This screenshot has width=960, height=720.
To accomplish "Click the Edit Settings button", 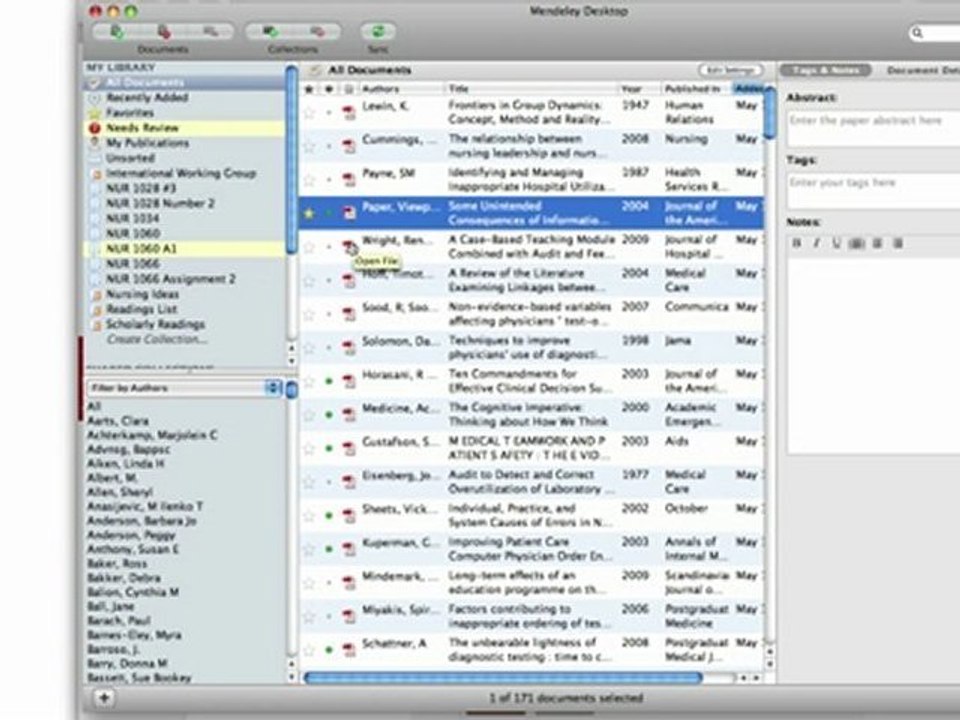I will [x=730, y=70].
